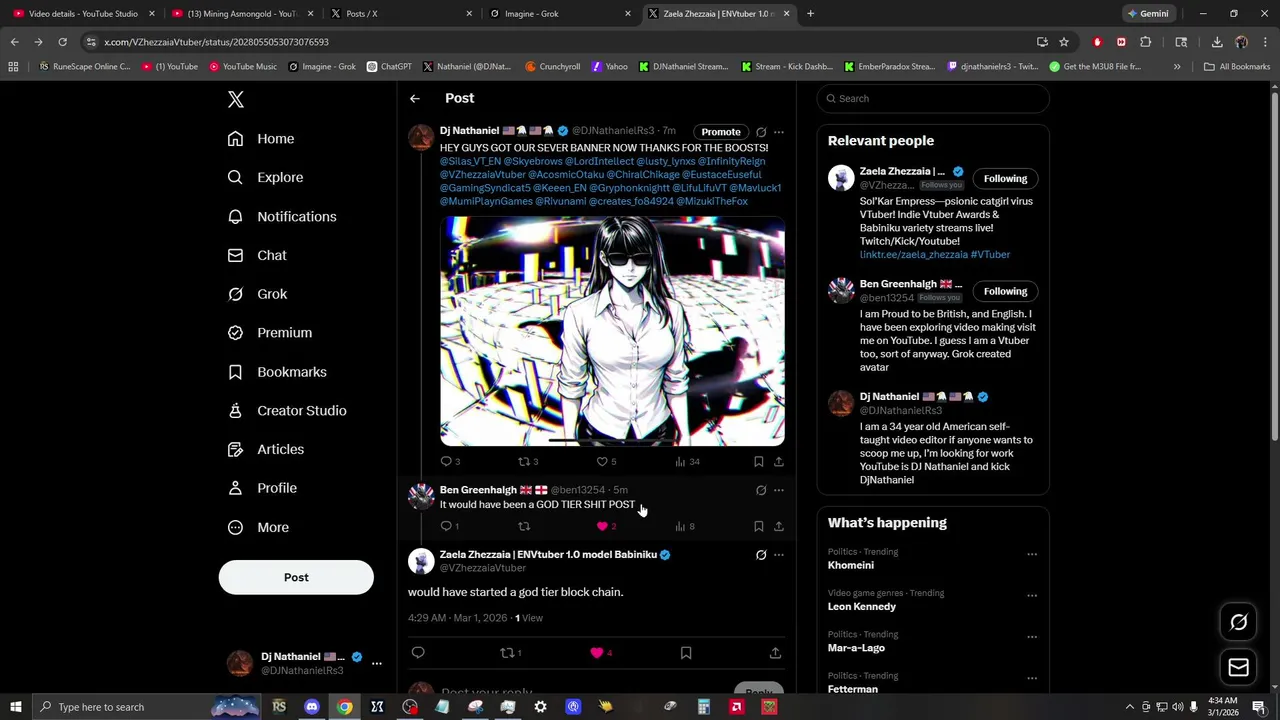Click the X logo in the sidebar
This screenshot has width=1280, height=720.
(x=236, y=99)
